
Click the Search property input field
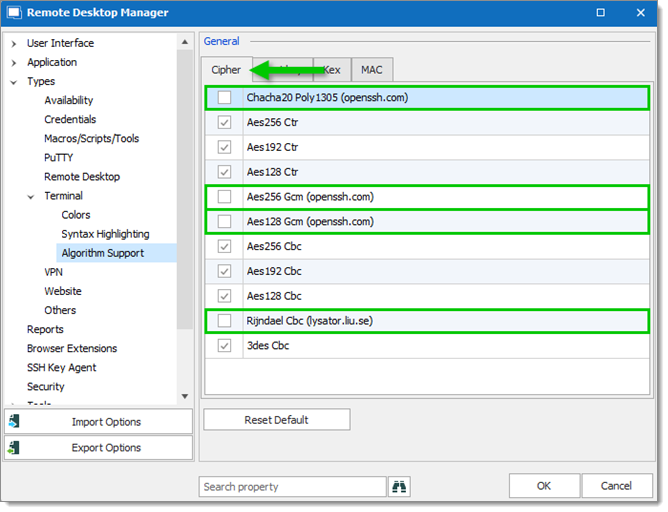point(292,486)
